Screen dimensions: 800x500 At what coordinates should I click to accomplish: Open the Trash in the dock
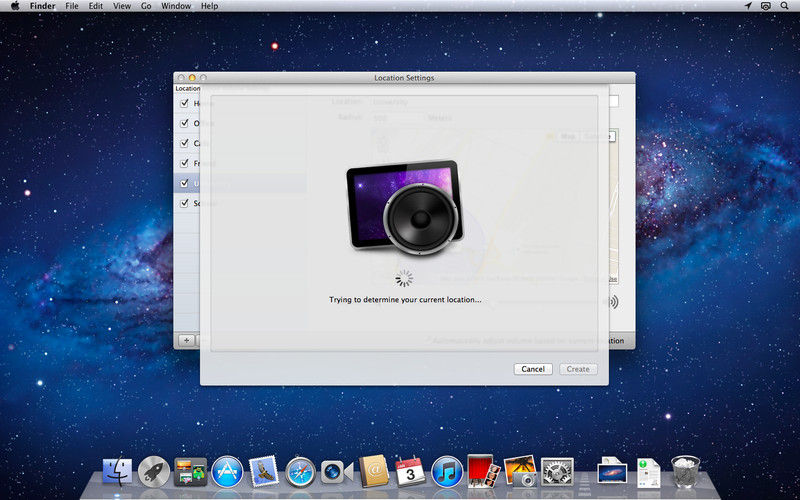point(685,471)
